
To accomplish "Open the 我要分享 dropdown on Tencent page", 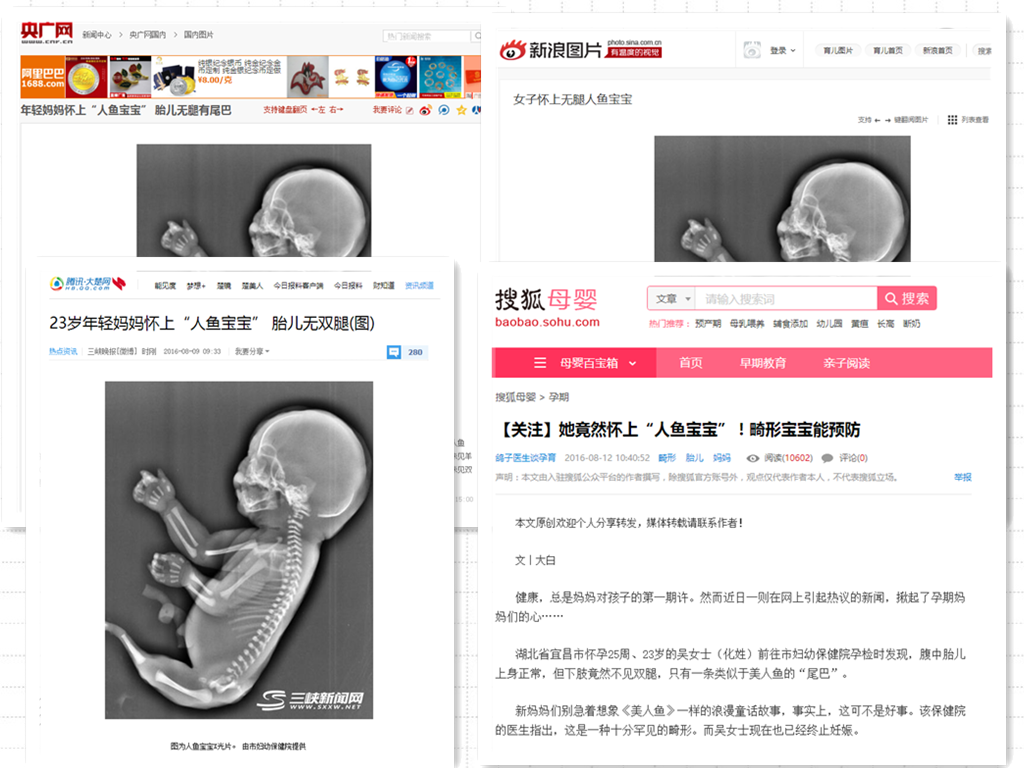I will (x=252, y=351).
